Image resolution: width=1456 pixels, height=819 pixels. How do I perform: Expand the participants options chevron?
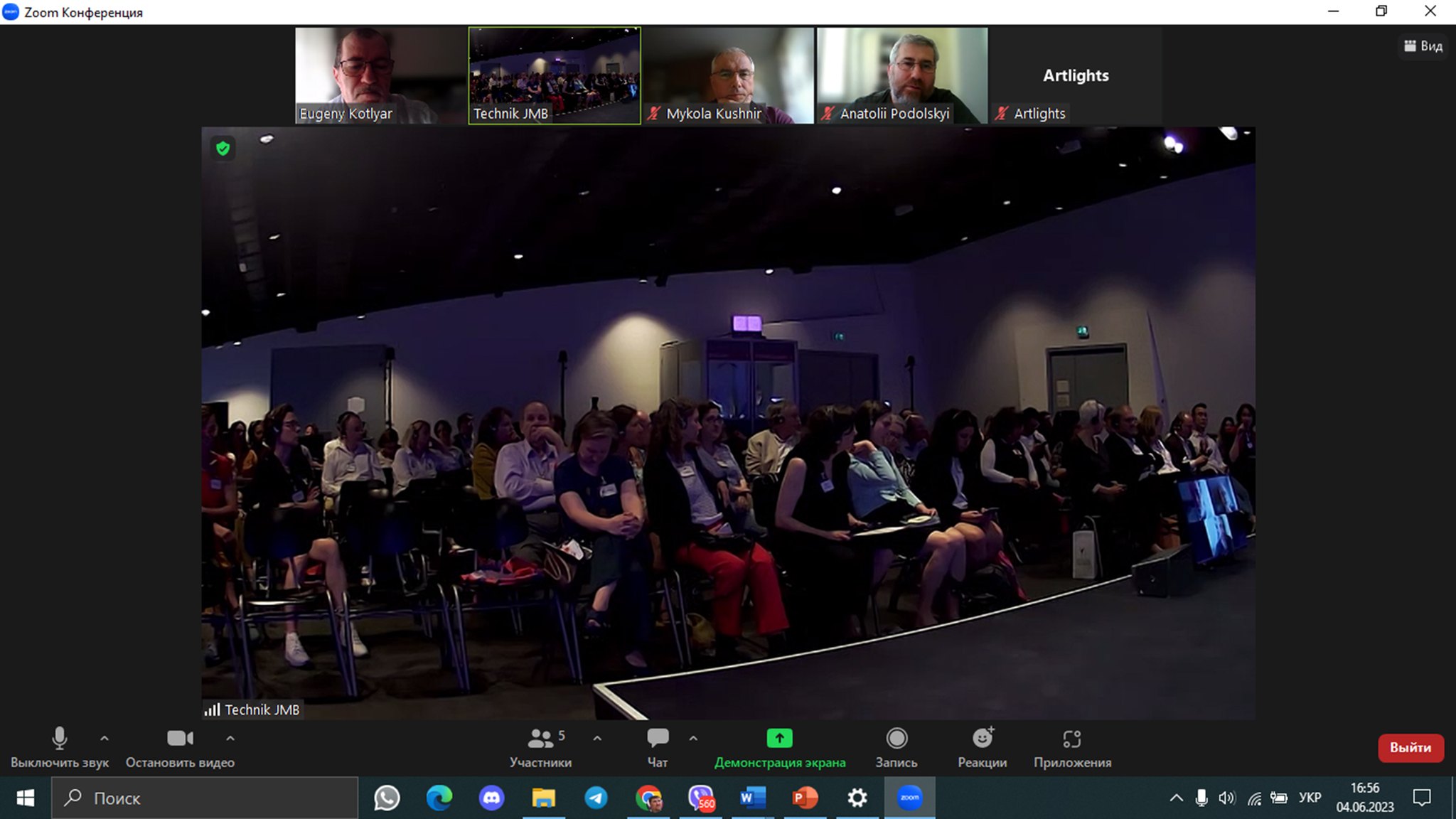pos(597,739)
